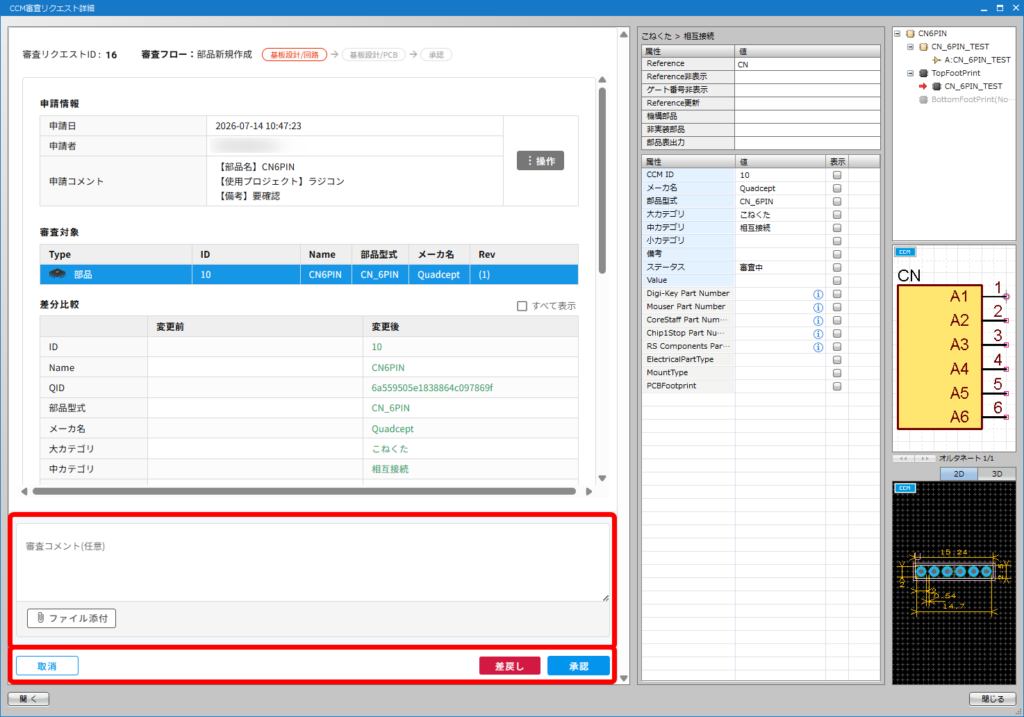Screen dimensions: 1024x717
Task: Select the A:CN_6PIN_TEST tree item
Action: pos(977,60)
